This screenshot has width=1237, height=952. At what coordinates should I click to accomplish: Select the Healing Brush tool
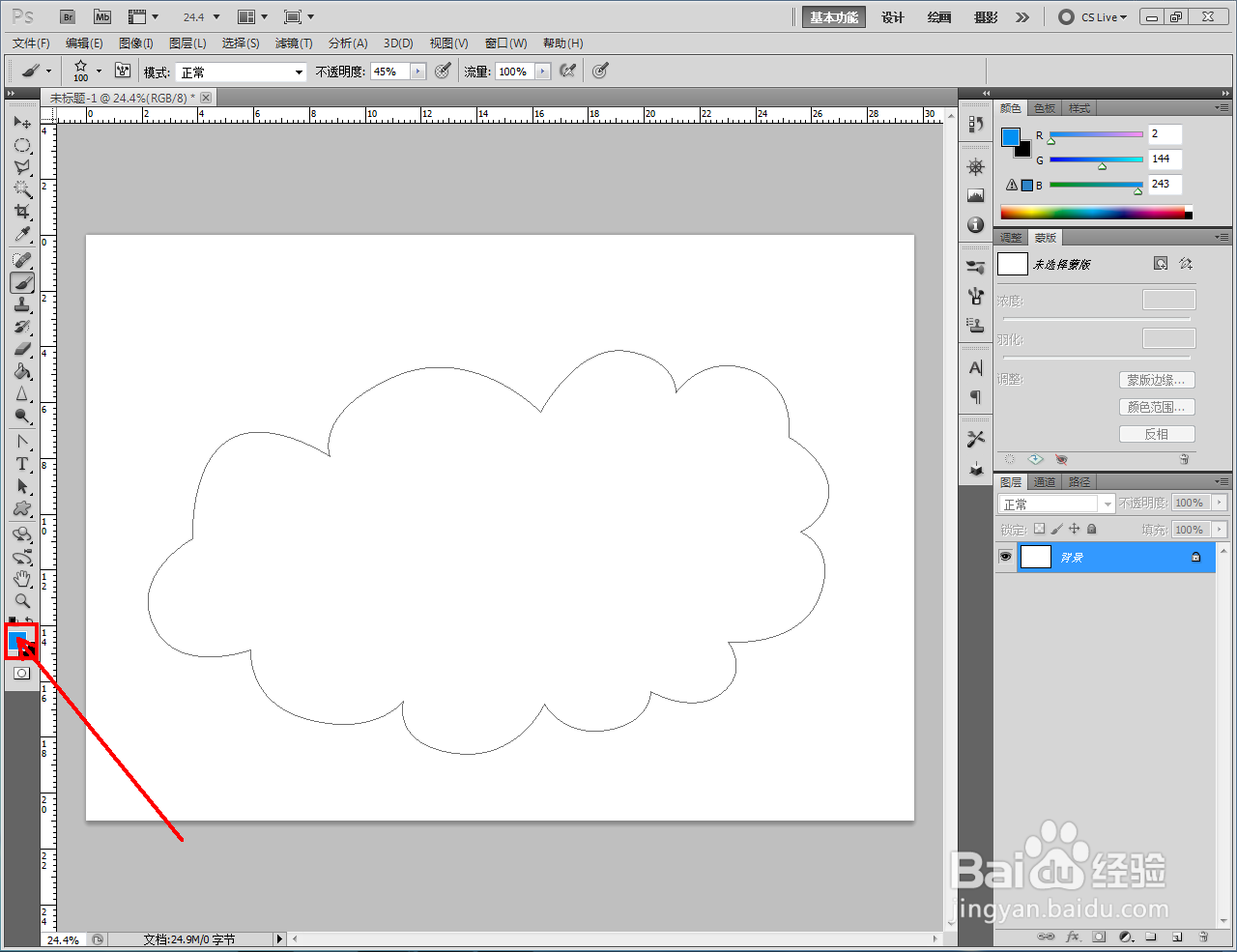[x=22, y=260]
